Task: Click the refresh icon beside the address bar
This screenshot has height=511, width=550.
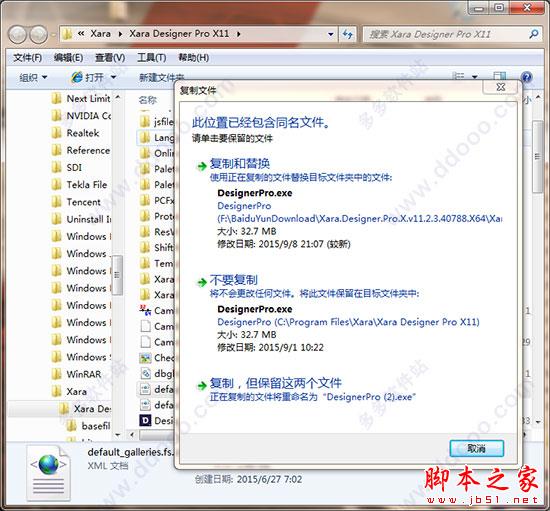Action: point(347,34)
